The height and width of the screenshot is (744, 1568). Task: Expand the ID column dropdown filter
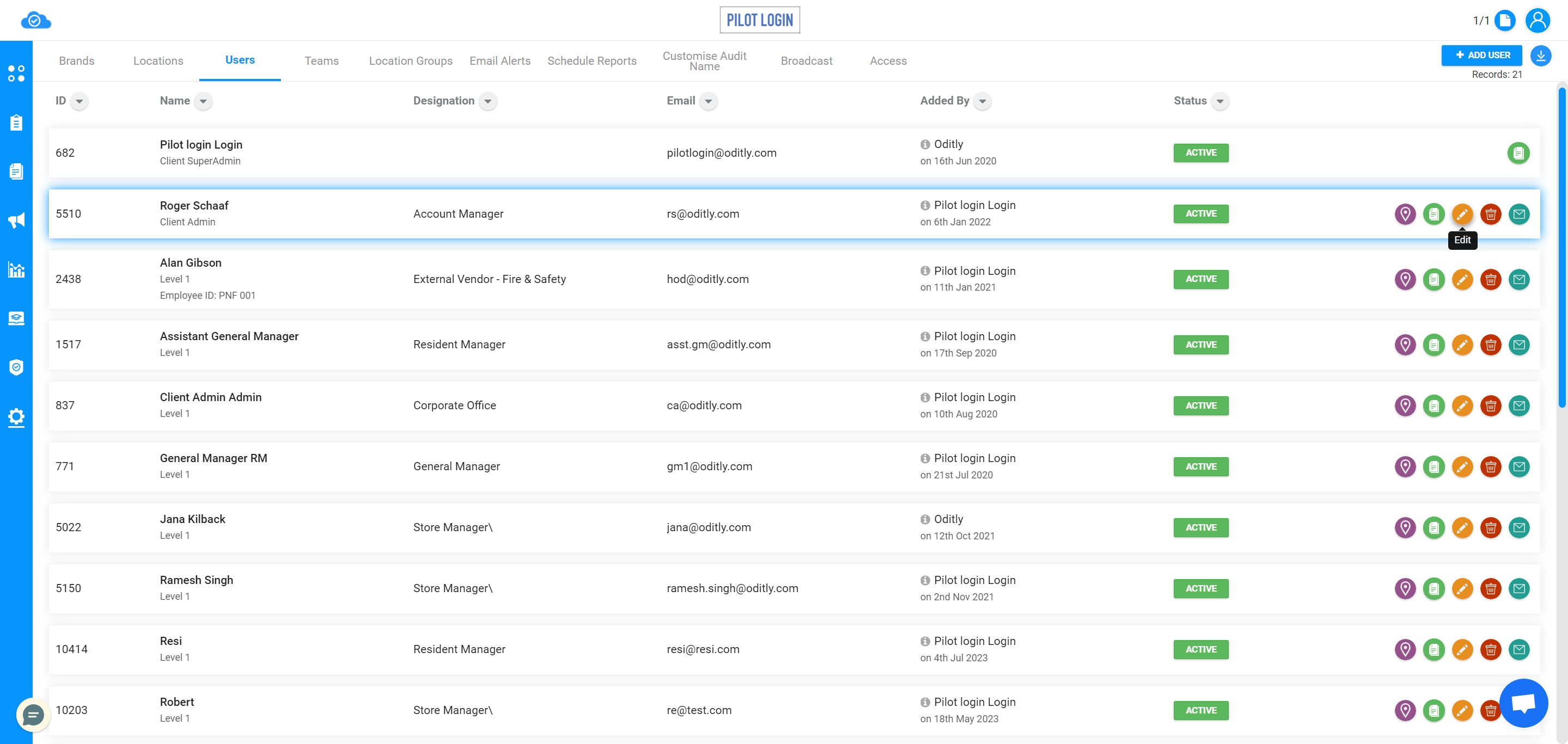click(80, 100)
